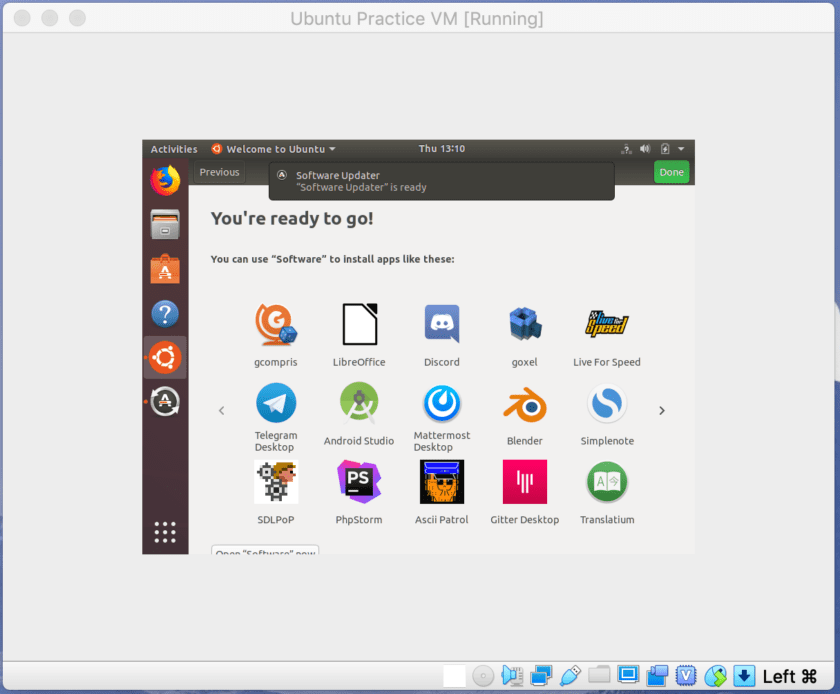This screenshot has width=840, height=694.
Task: Select the LibreOffice app icon
Action: coord(359,325)
